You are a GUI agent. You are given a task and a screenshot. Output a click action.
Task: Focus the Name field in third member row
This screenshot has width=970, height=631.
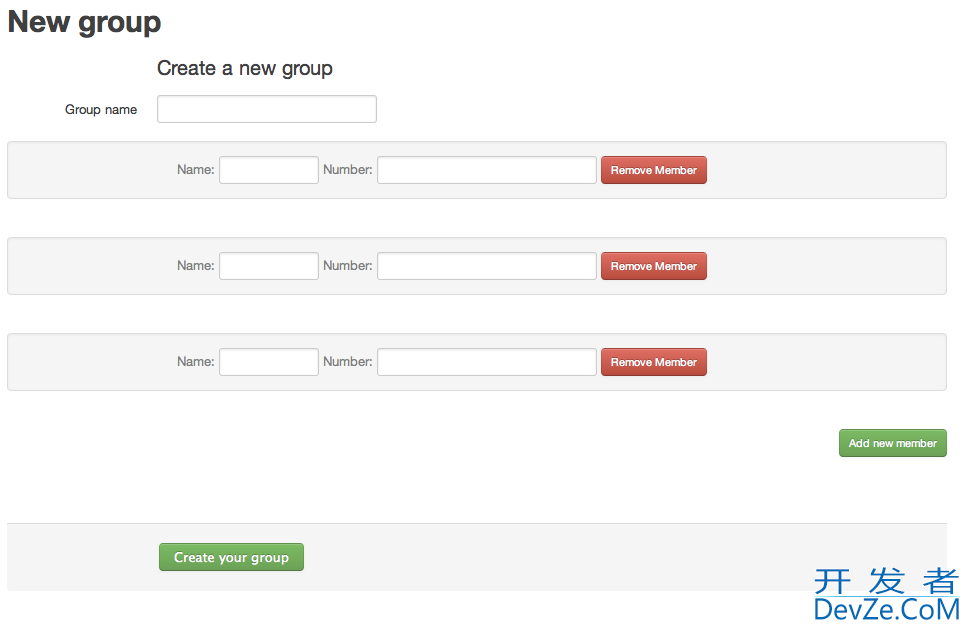[268, 362]
